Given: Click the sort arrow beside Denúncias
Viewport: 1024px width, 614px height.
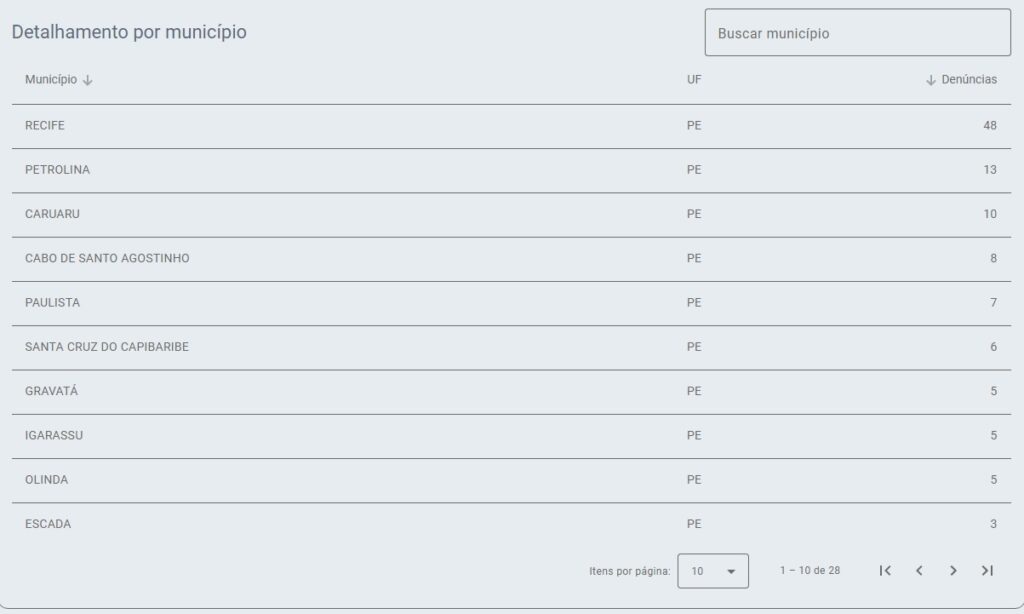Looking at the screenshot, I should coord(931,80).
